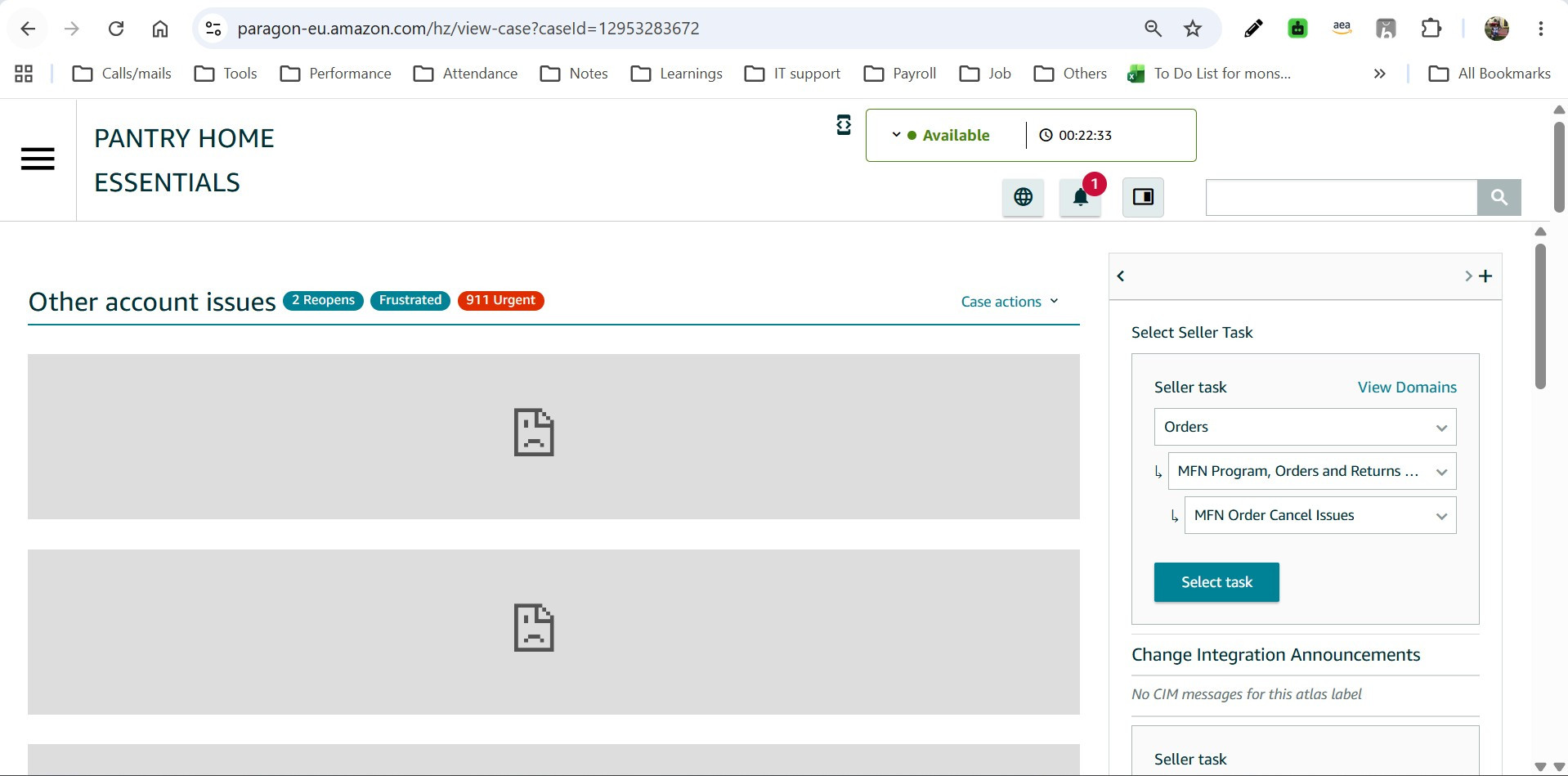Open the Payroll bookmark folder

[900, 74]
